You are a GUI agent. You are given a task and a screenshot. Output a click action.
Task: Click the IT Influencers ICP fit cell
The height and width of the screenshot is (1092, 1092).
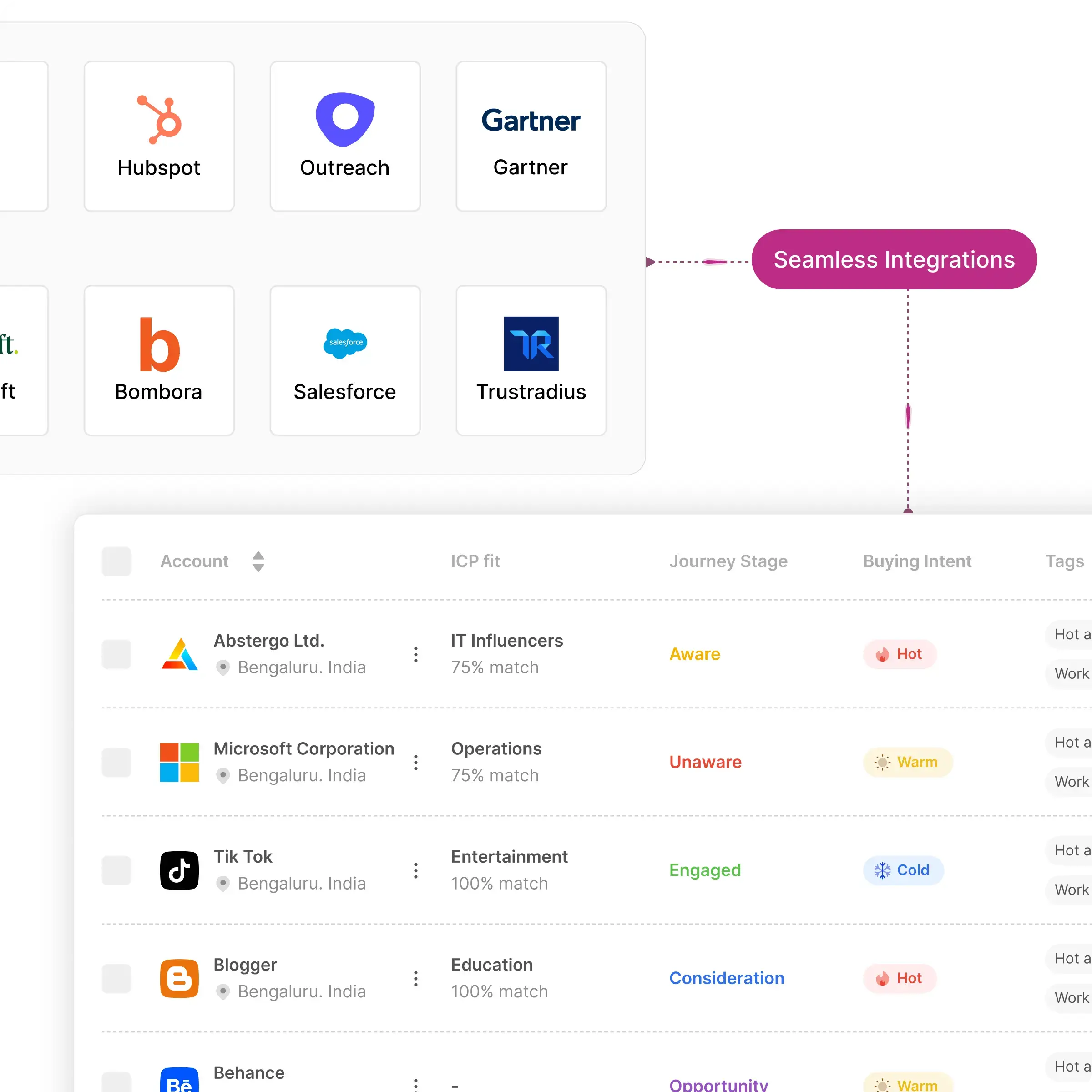(507, 654)
